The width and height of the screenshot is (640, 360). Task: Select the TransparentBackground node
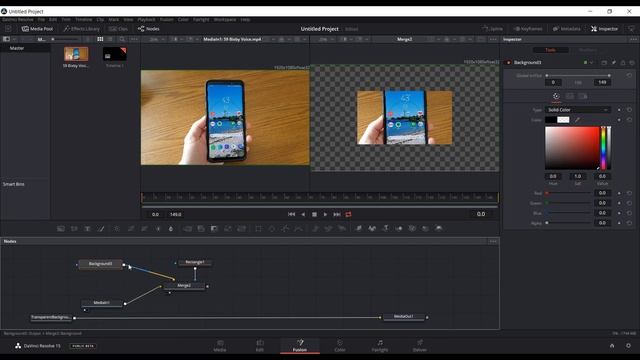pos(51,317)
